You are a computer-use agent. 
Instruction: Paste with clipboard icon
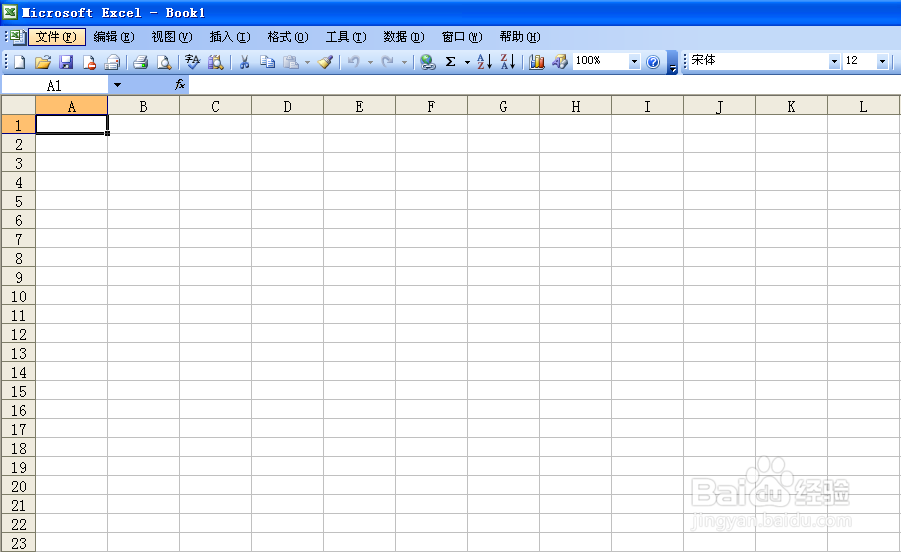point(291,62)
